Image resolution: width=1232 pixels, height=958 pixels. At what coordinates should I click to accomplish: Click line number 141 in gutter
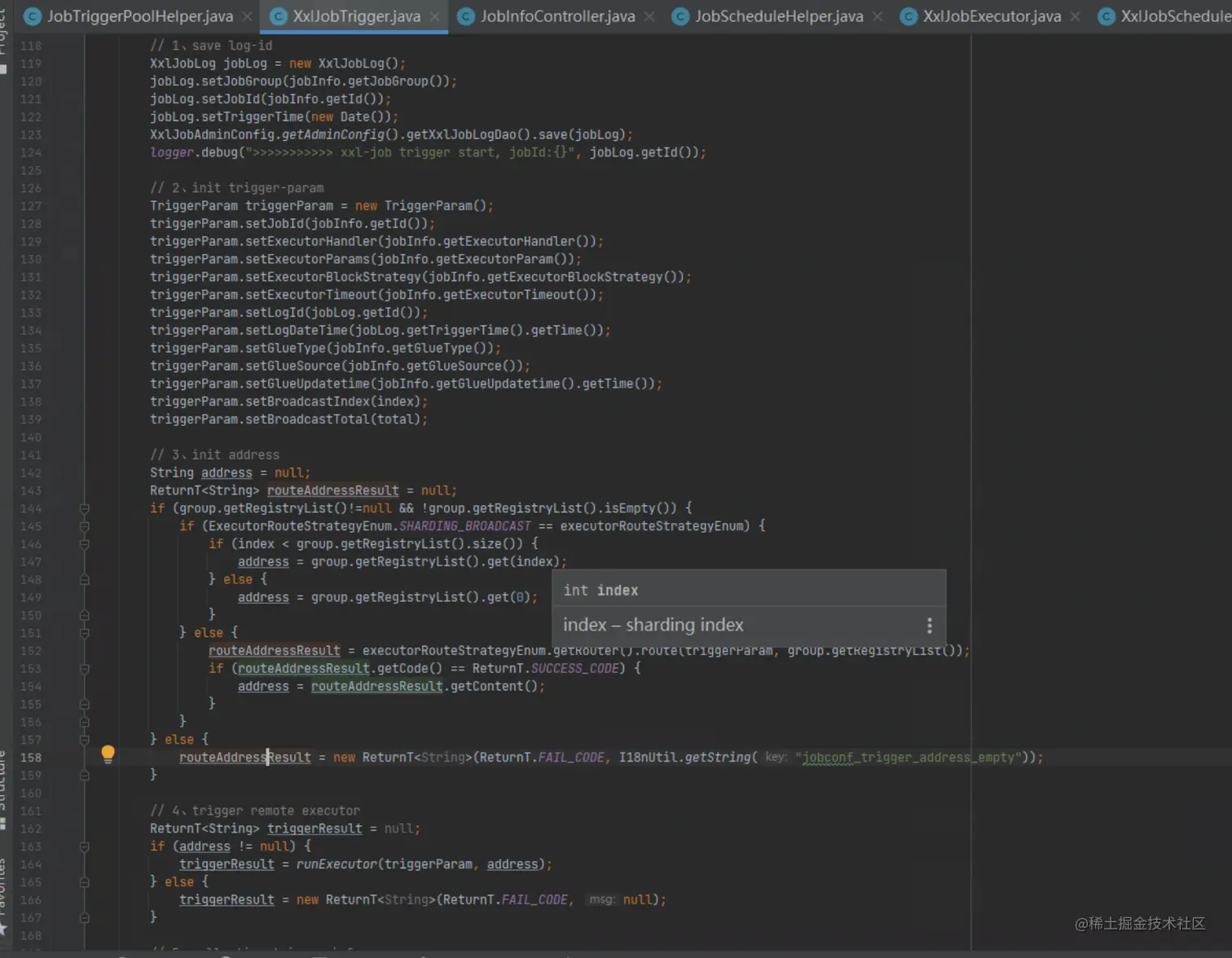click(31, 455)
